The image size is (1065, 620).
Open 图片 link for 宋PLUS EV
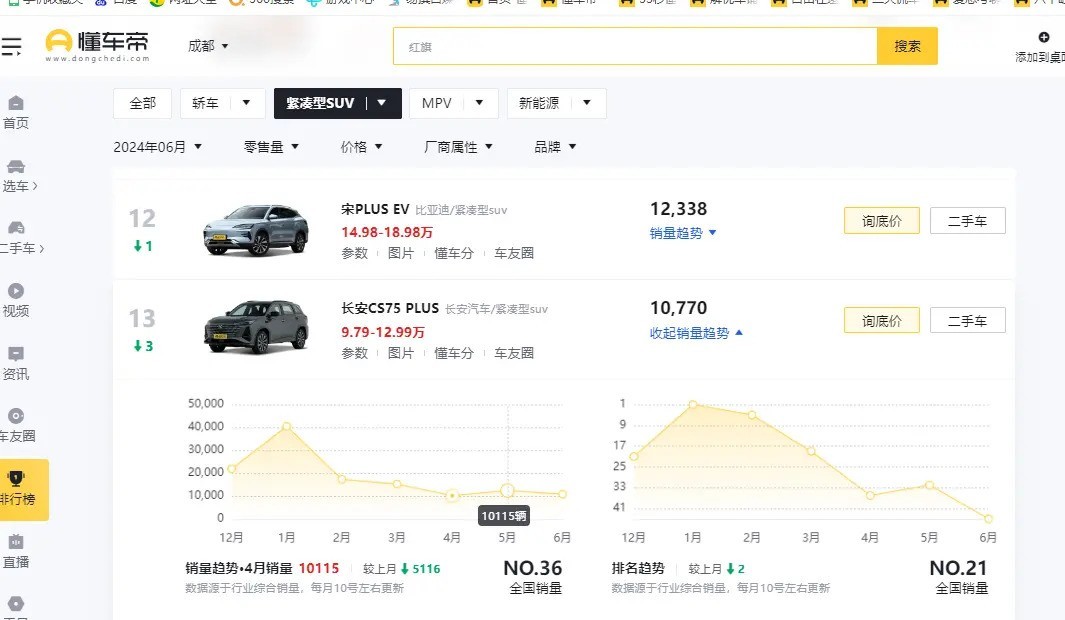tap(401, 253)
